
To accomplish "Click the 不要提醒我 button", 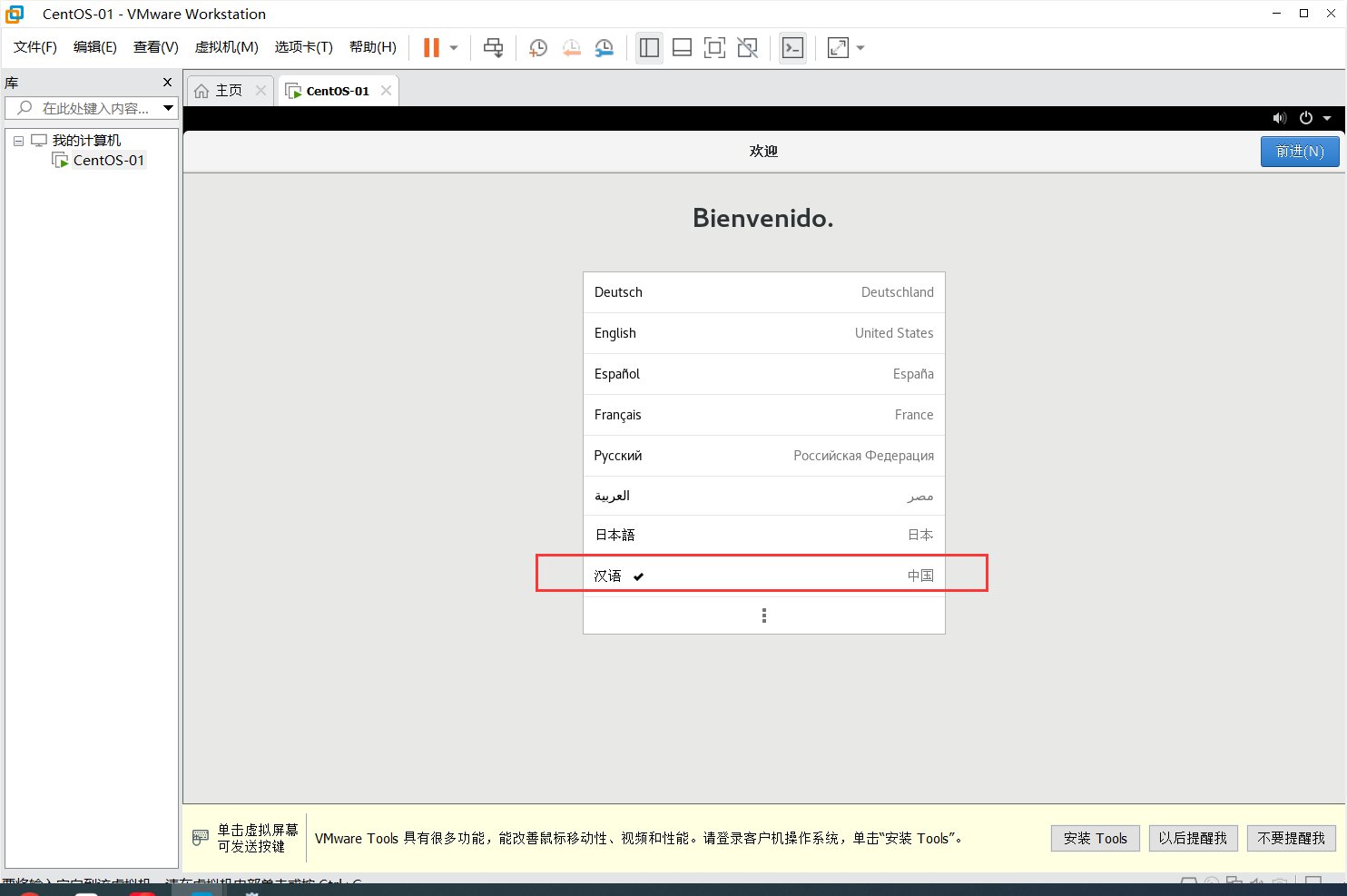I will coord(1292,839).
